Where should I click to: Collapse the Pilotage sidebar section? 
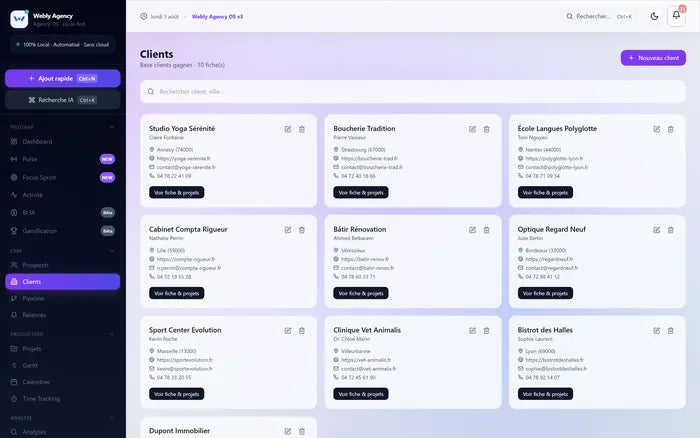112,127
